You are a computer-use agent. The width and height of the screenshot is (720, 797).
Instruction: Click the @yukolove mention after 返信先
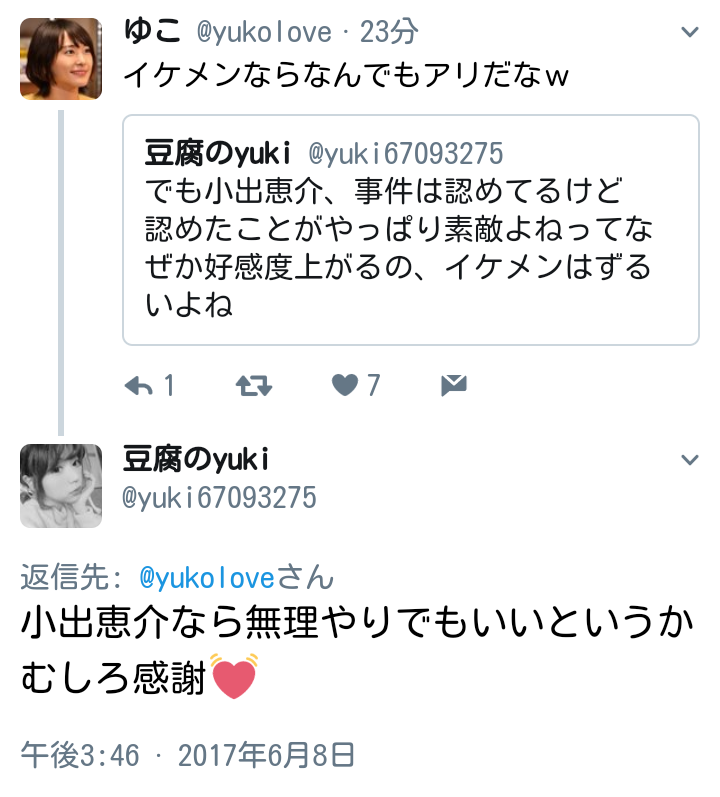(207, 578)
